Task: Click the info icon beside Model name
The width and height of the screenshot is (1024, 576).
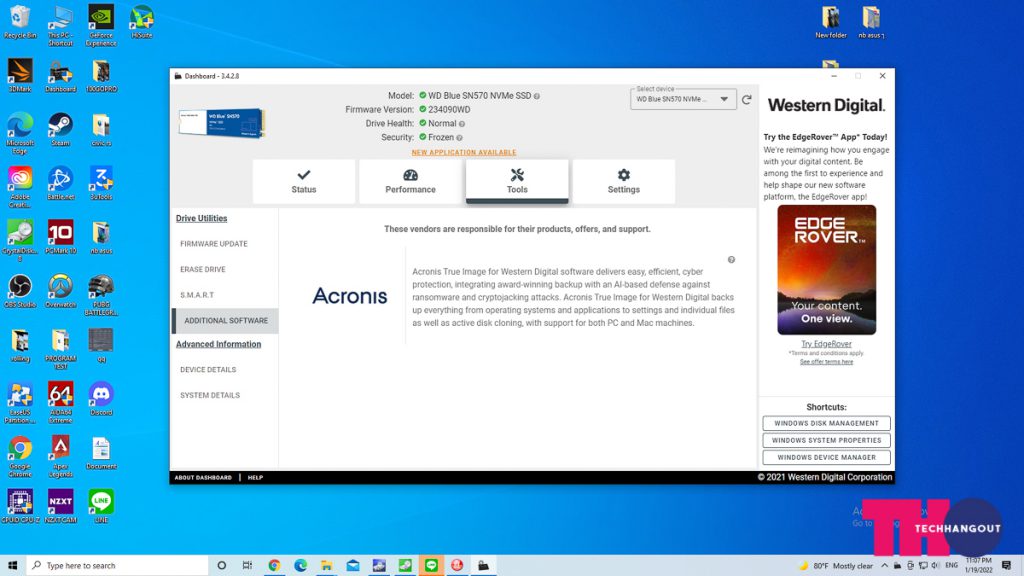Action: tap(537, 96)
